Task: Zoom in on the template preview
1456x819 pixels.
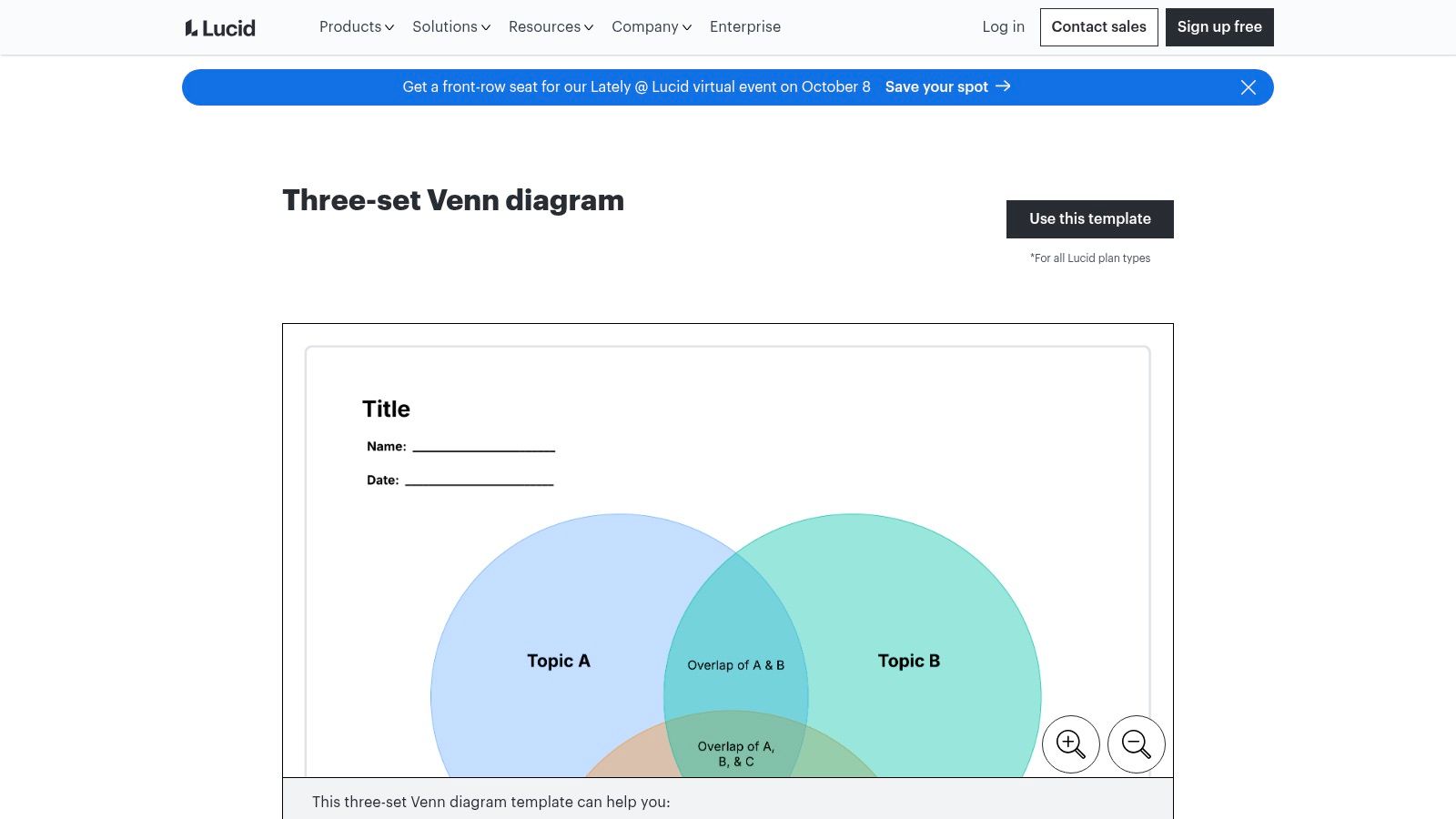Action: (1071, 744)
